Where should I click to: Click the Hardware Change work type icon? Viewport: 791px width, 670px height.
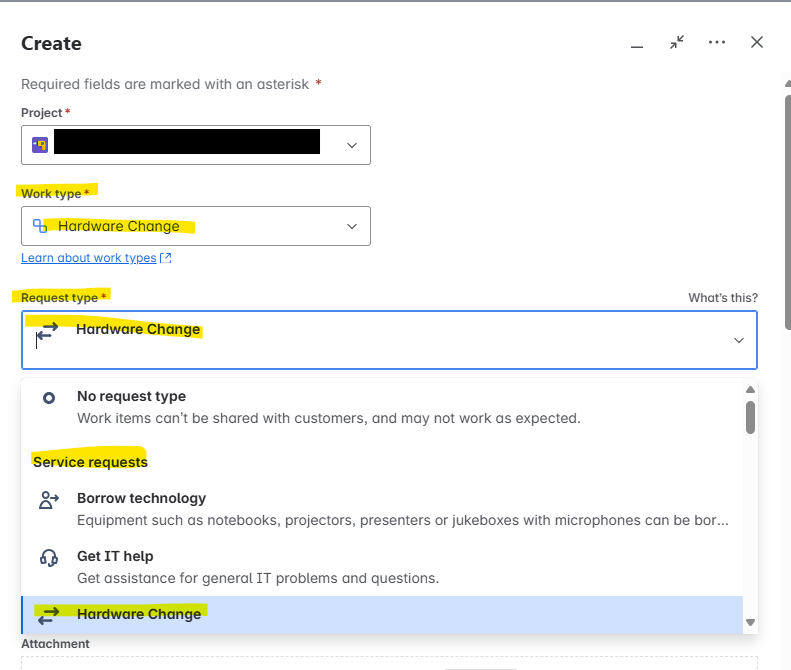coord(40,226)
